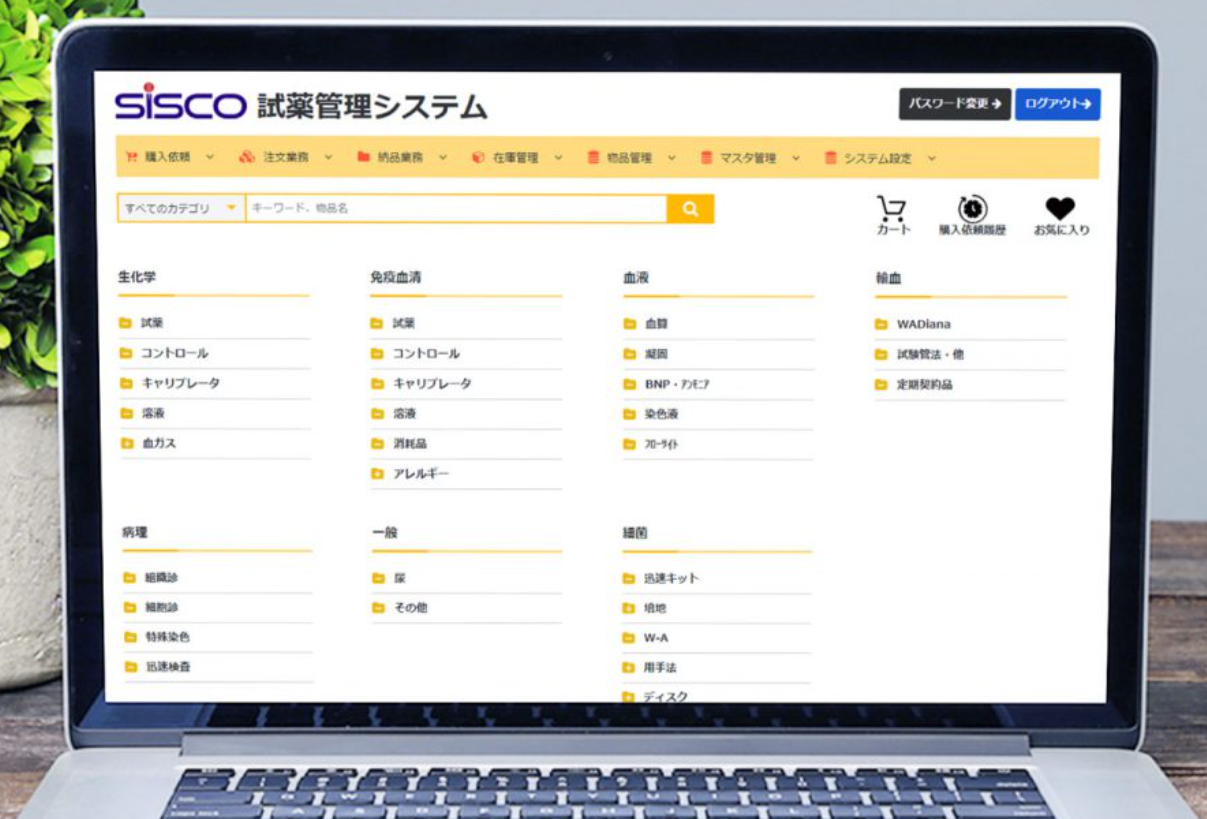Viewport: 1207px width, 819px height.
Task: Open 購入依頼履歴 via the clock icon
Action: 972,207
